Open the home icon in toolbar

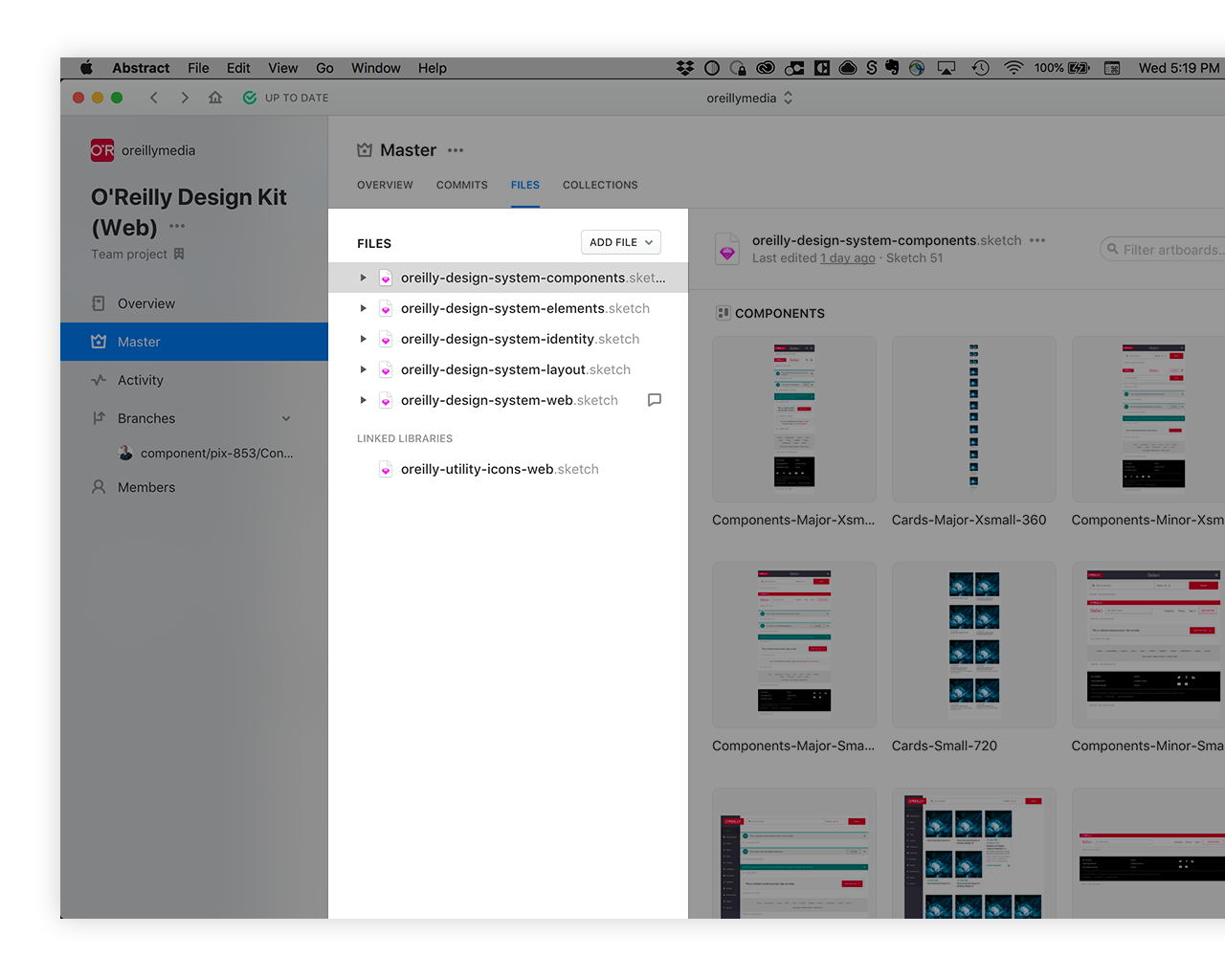[215, 98]
